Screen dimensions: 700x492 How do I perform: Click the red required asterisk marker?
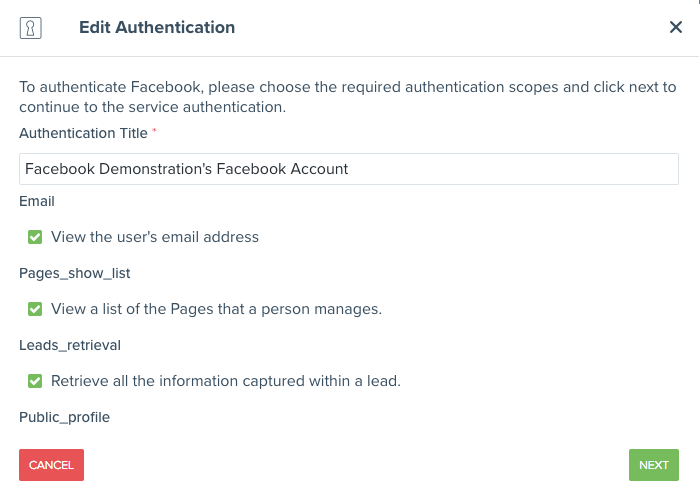[x=155, y=131]
